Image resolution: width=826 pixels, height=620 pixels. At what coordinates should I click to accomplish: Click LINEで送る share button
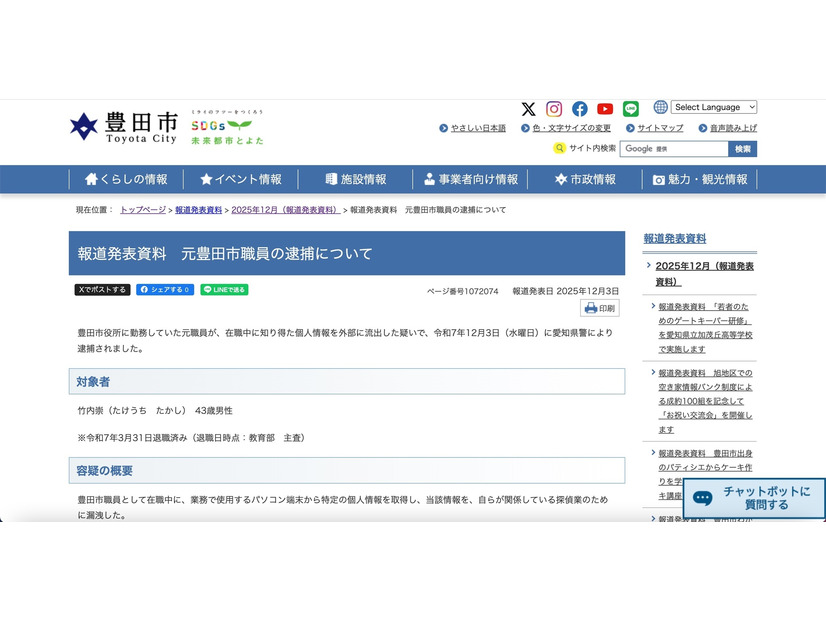[225, 289]
